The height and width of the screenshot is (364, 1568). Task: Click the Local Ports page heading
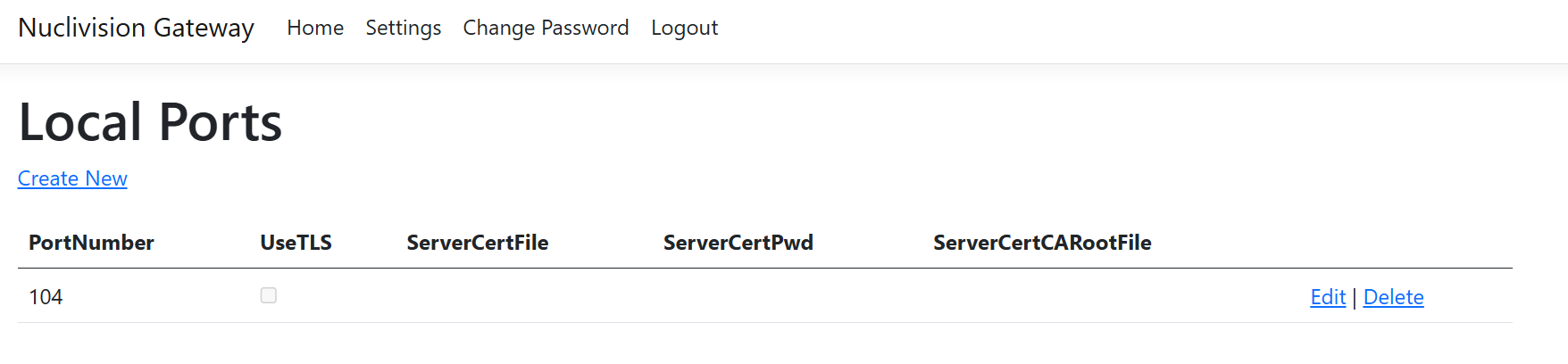(x=150, y=122)
